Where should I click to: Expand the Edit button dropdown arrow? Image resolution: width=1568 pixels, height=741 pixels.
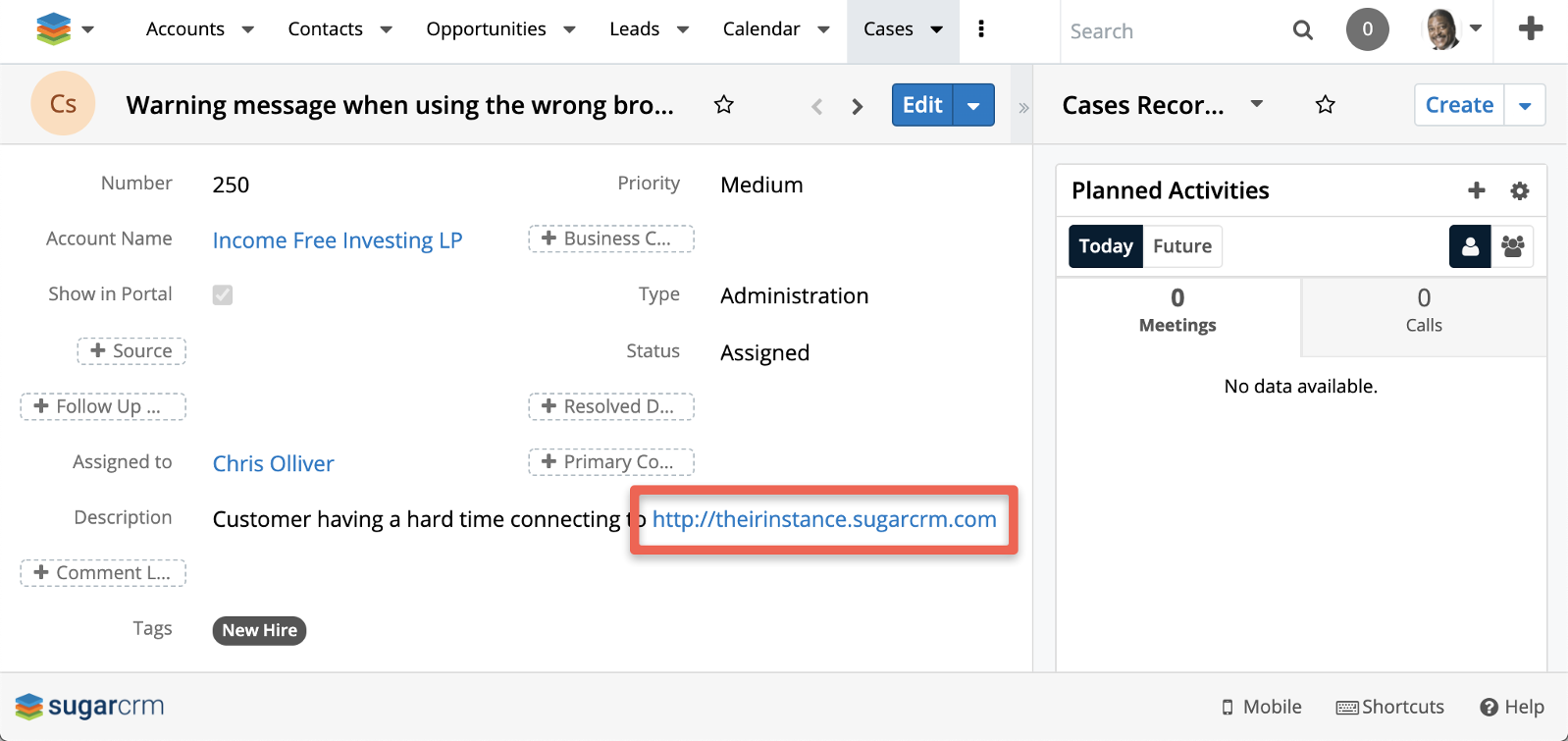tap(973, 105)
